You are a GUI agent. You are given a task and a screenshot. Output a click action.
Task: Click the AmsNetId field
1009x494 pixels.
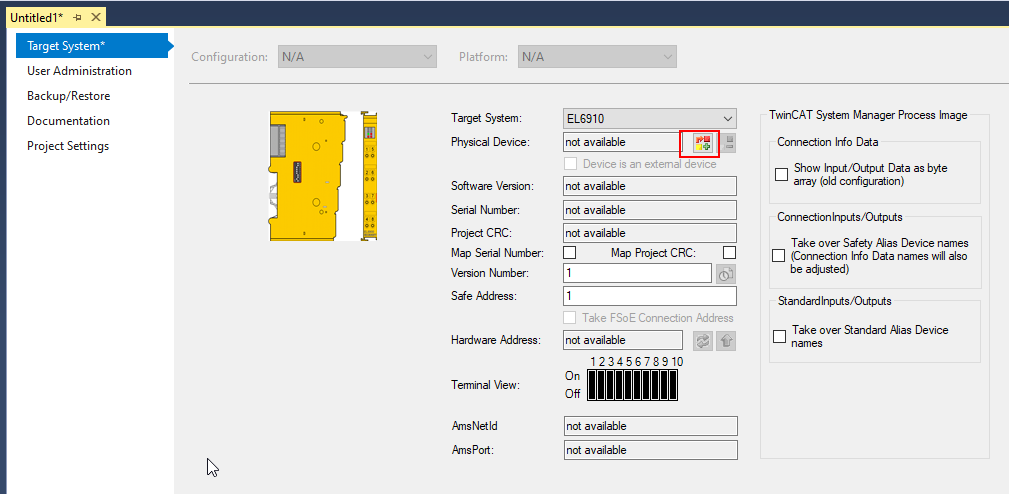(x=651, y=426)
